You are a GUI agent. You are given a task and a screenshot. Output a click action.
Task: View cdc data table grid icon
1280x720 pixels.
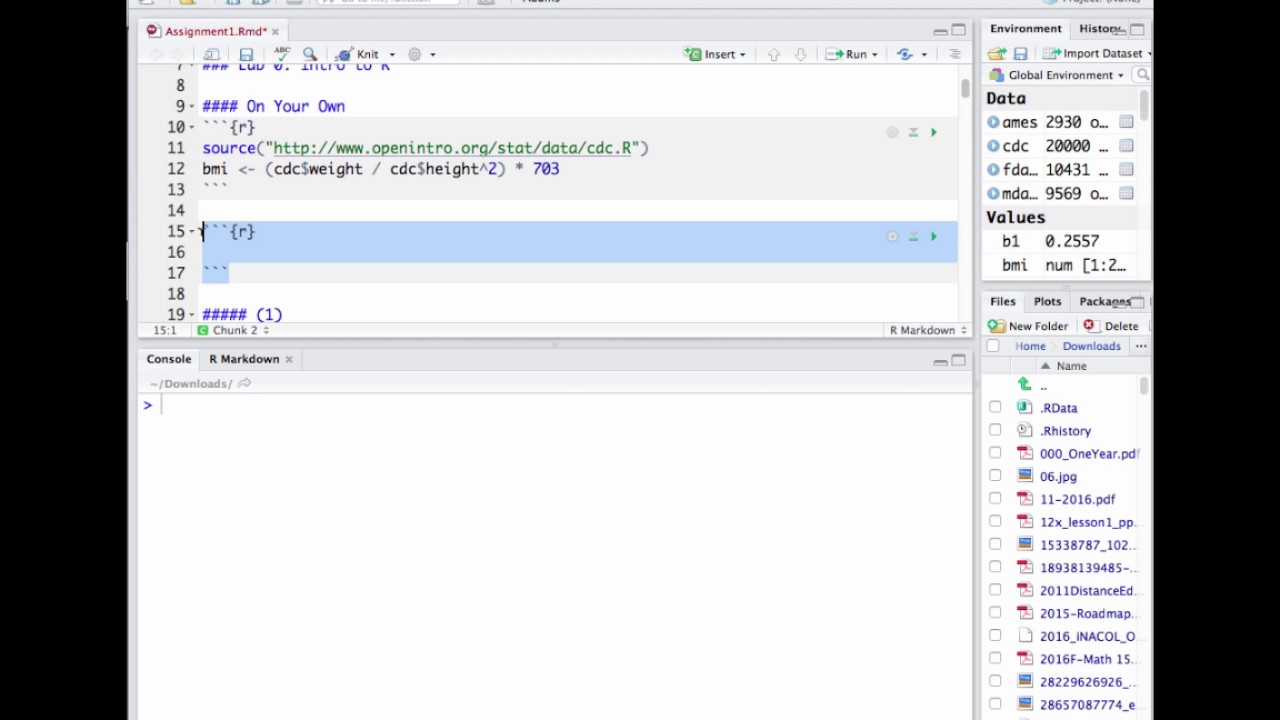(x=1126, y=146)
